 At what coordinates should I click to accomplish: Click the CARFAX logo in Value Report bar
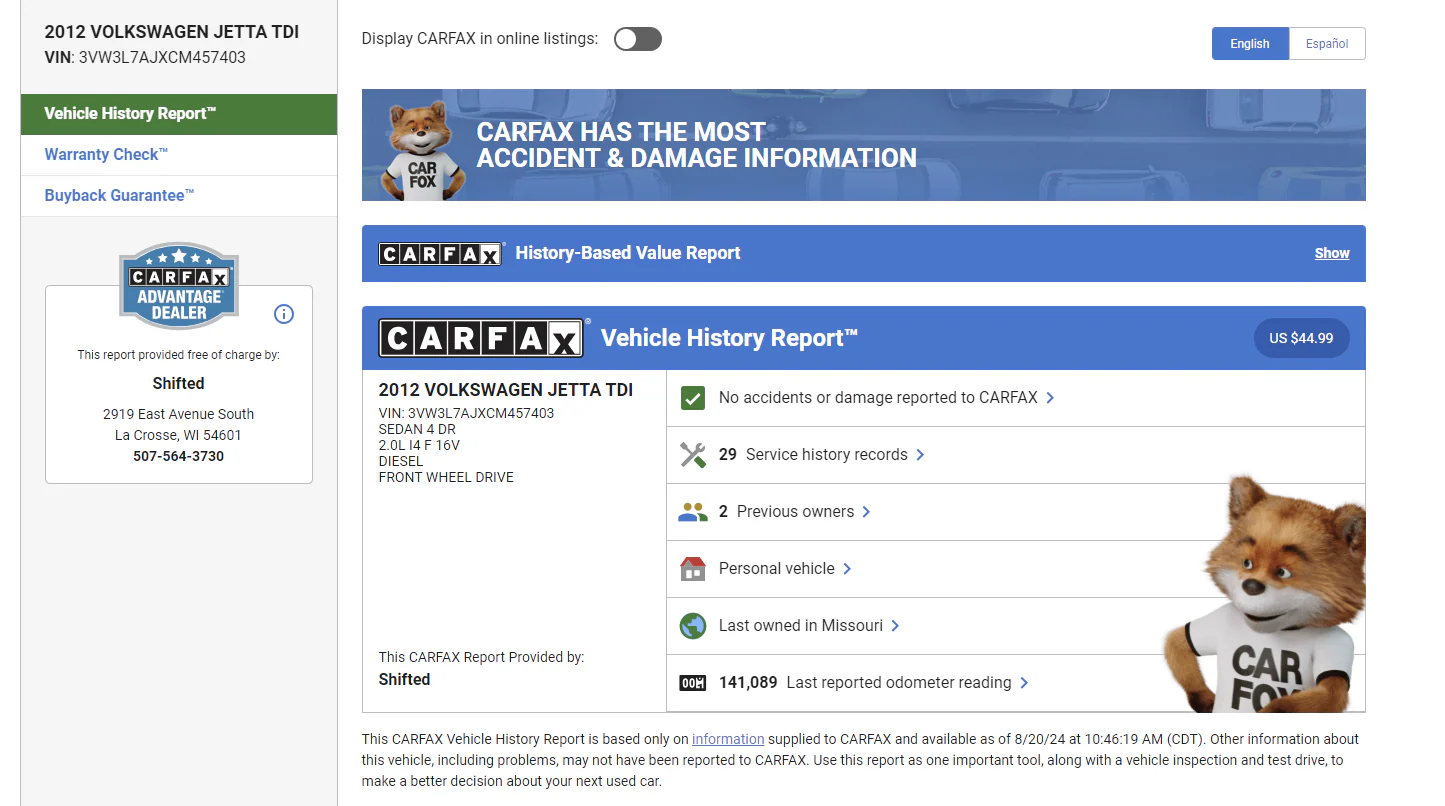click(440, 254)
